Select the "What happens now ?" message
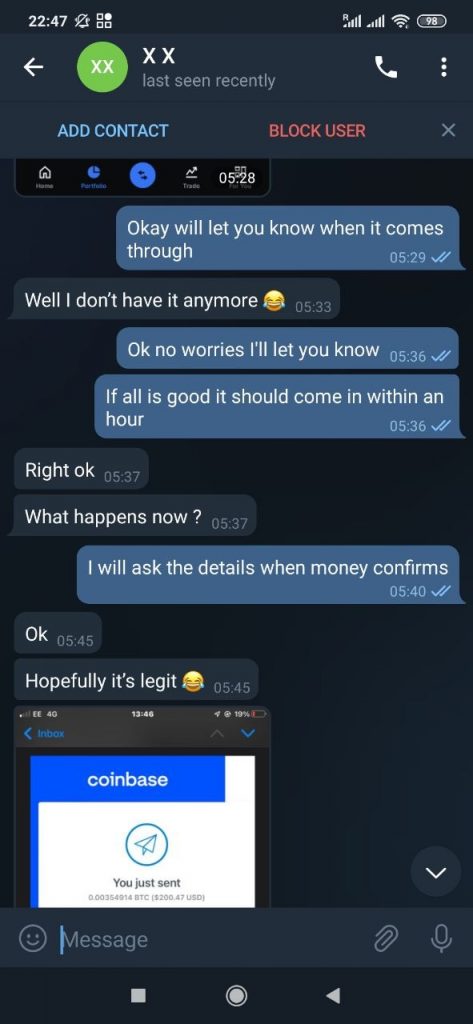Viewport: 473px width, 1024px height. coord(135,517)
